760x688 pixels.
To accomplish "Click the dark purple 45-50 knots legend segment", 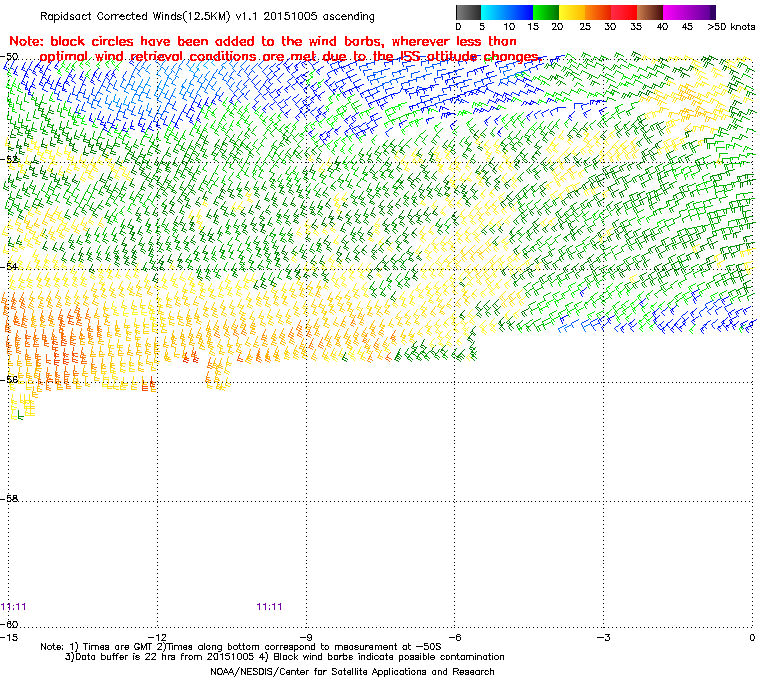I will coord(702,12).
